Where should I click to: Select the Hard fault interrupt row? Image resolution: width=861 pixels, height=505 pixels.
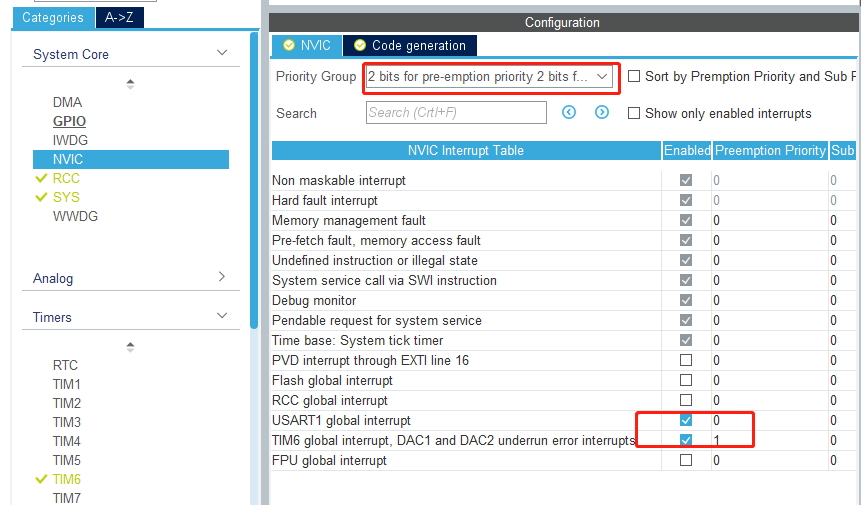coord(325,200)
